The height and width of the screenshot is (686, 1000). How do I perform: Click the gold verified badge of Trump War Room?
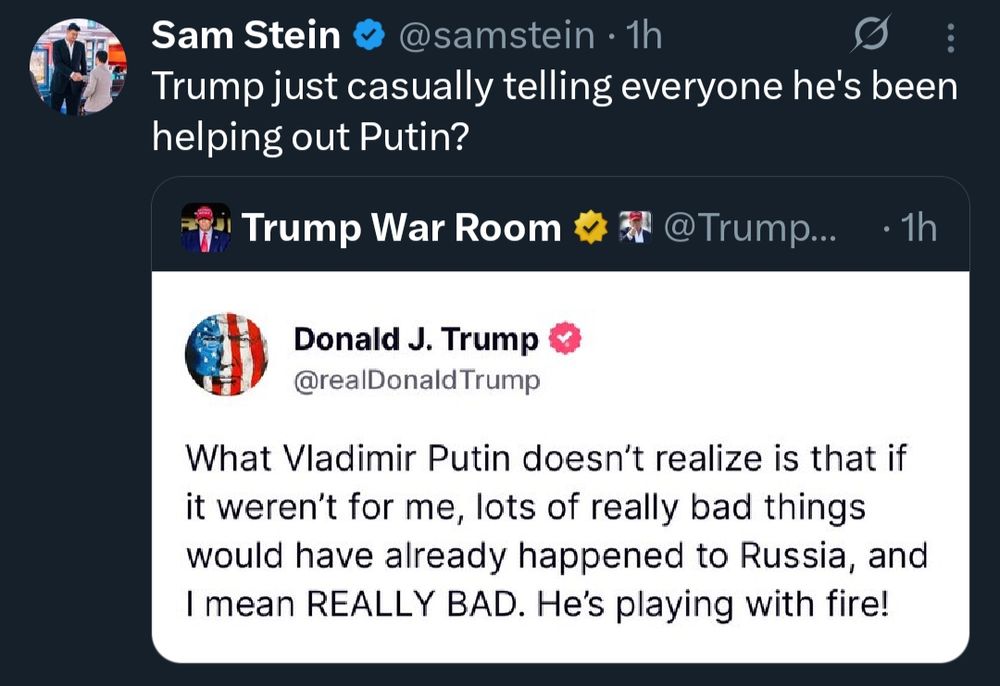pos(591,228)
